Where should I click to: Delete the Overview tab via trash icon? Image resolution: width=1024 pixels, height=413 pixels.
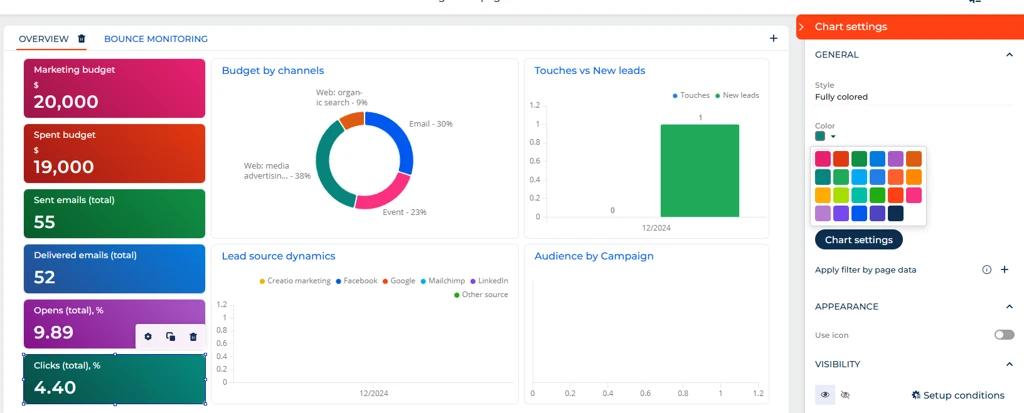click(82, 39)
